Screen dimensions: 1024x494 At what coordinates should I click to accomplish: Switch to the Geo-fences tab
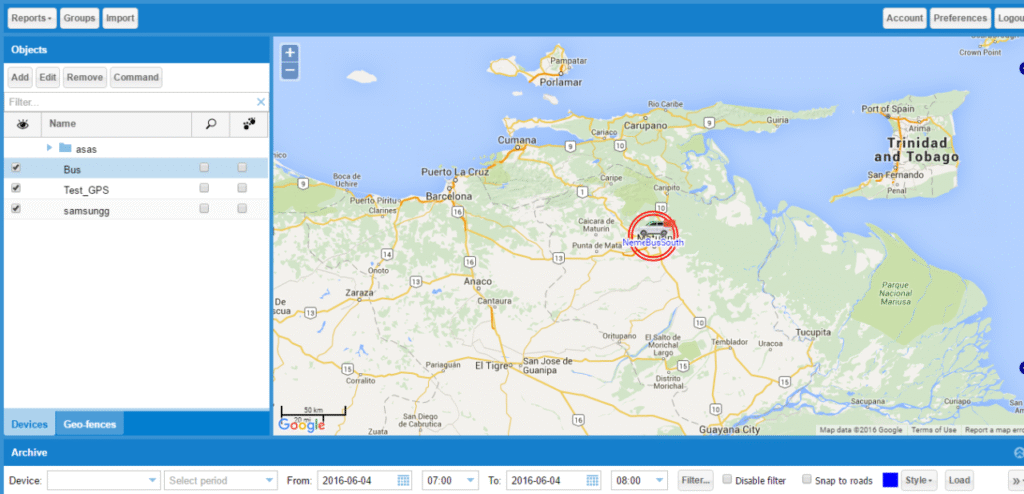90,424
